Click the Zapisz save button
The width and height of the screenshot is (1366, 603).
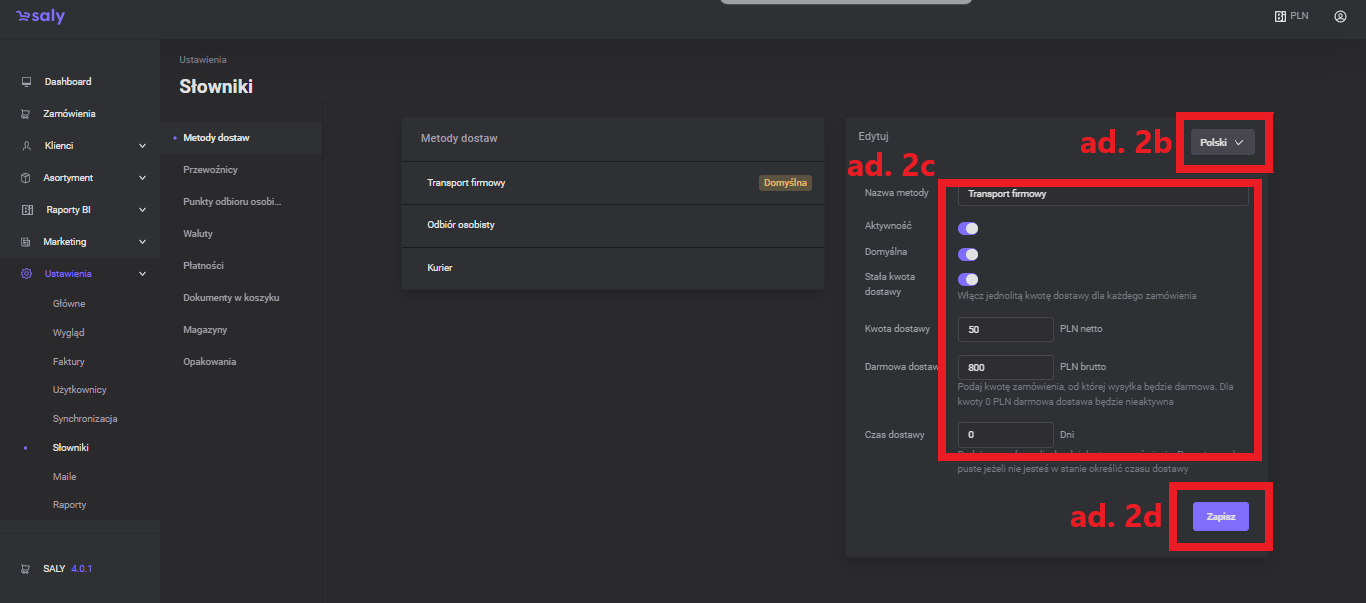point(1220,517)
